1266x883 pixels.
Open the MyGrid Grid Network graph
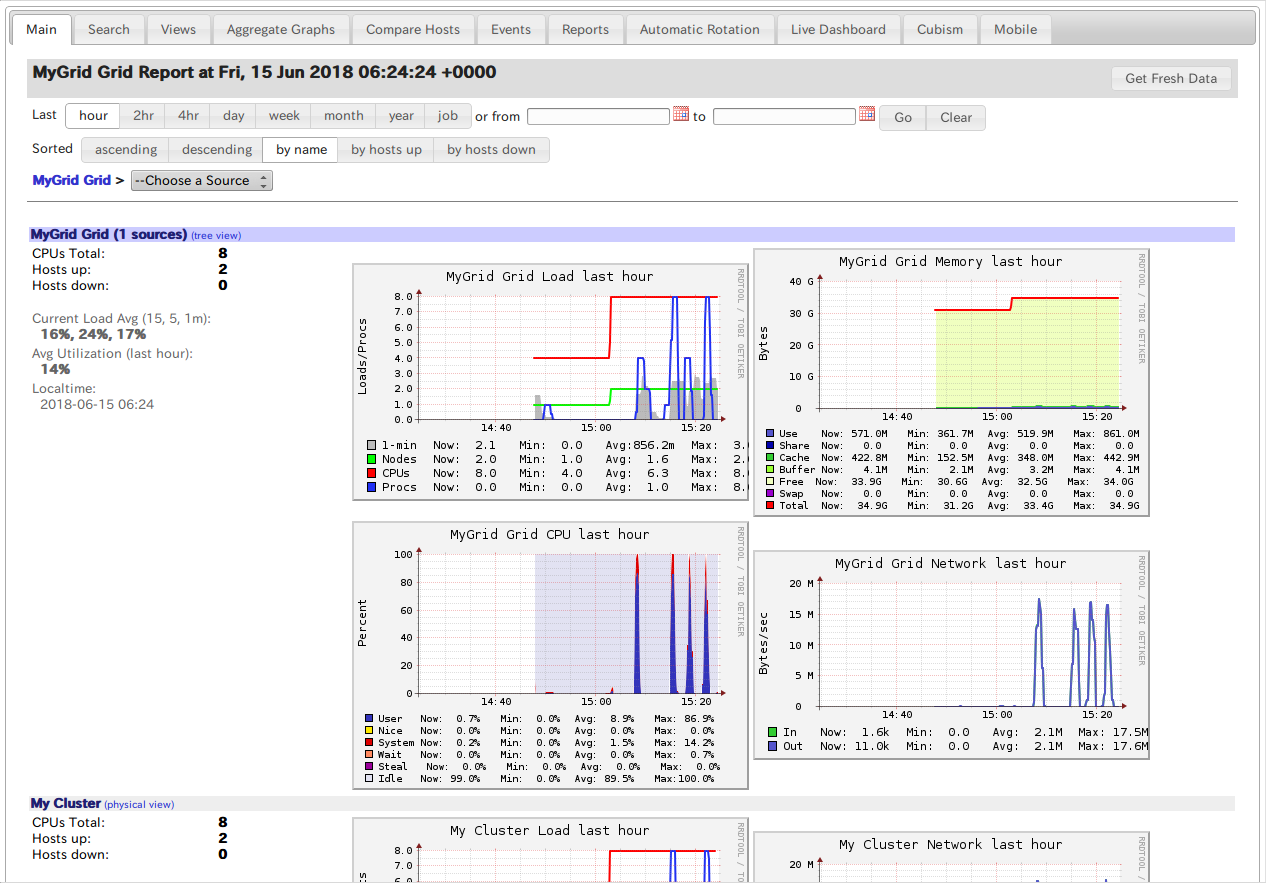[x=951, y=655]
